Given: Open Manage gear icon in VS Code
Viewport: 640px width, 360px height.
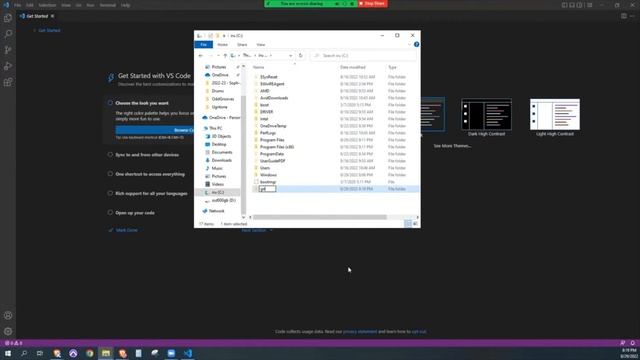Looking at the screenshot, I should click(x=8, y=331).
